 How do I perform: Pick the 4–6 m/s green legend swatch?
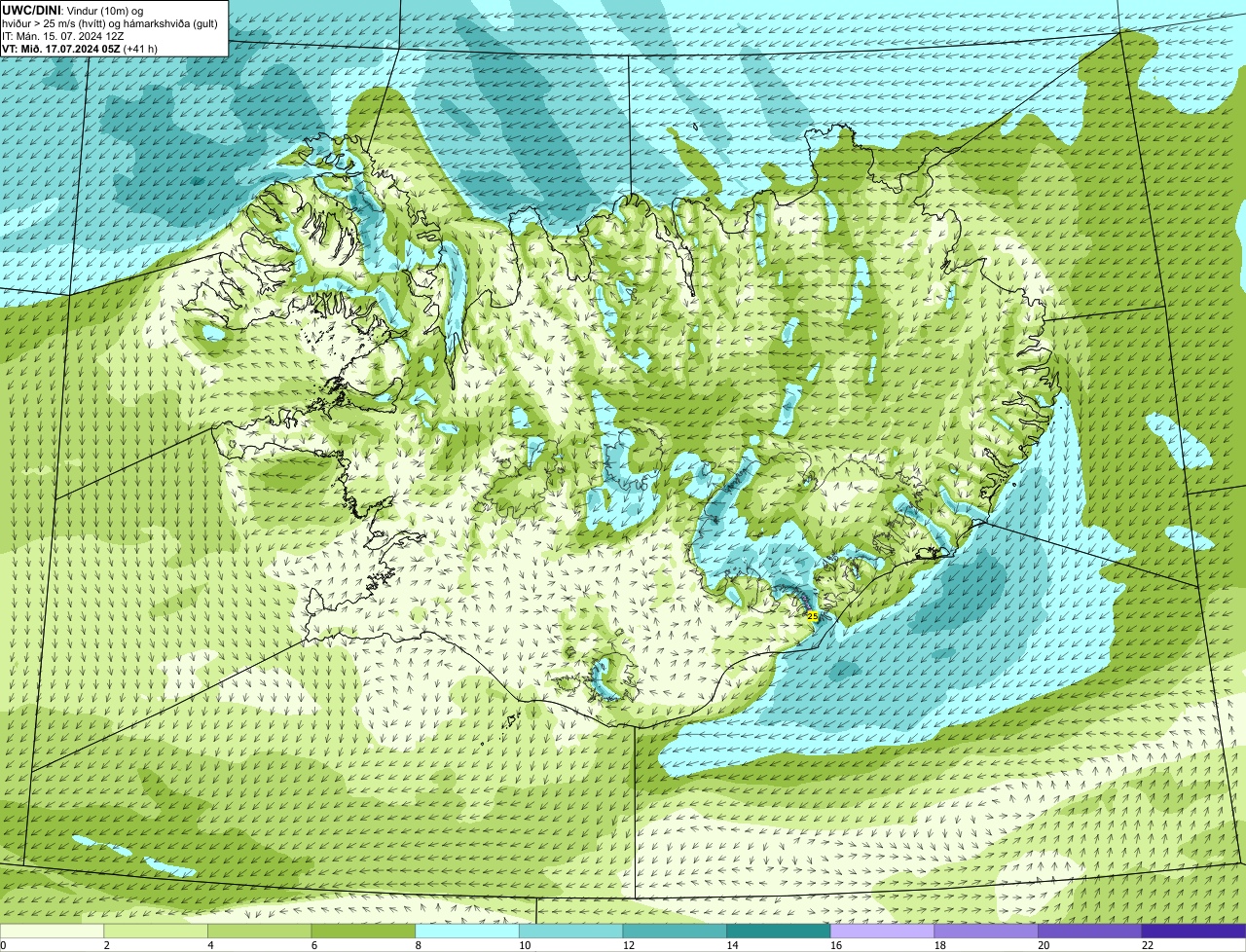coord(259,931)
